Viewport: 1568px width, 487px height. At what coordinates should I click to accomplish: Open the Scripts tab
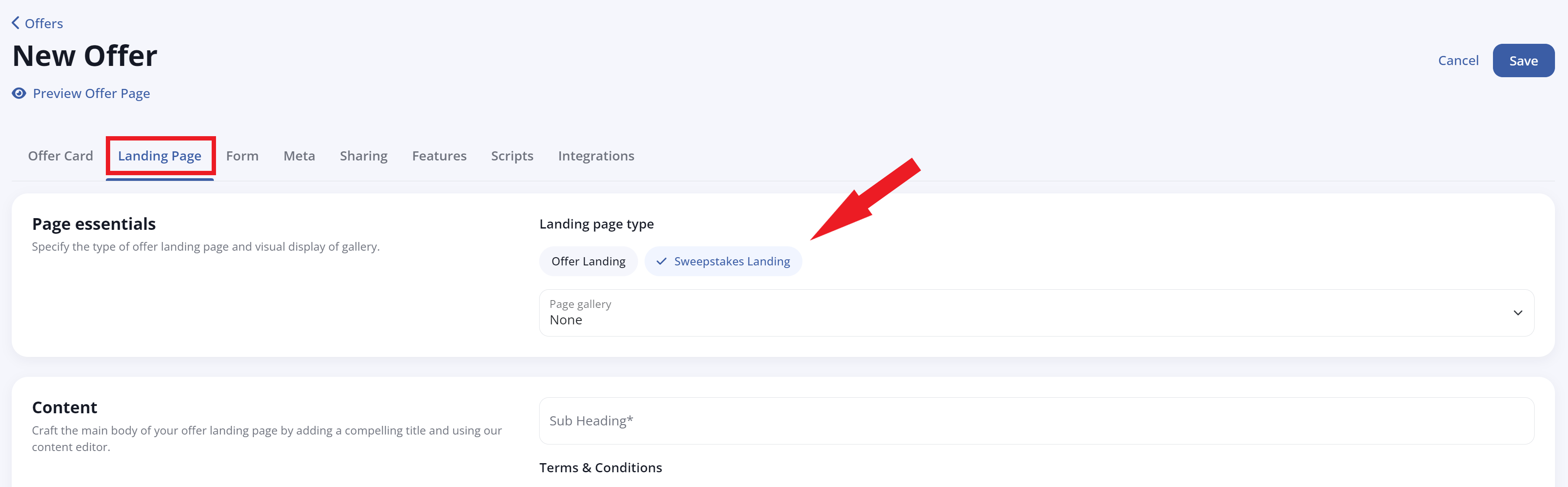(512, 156)
